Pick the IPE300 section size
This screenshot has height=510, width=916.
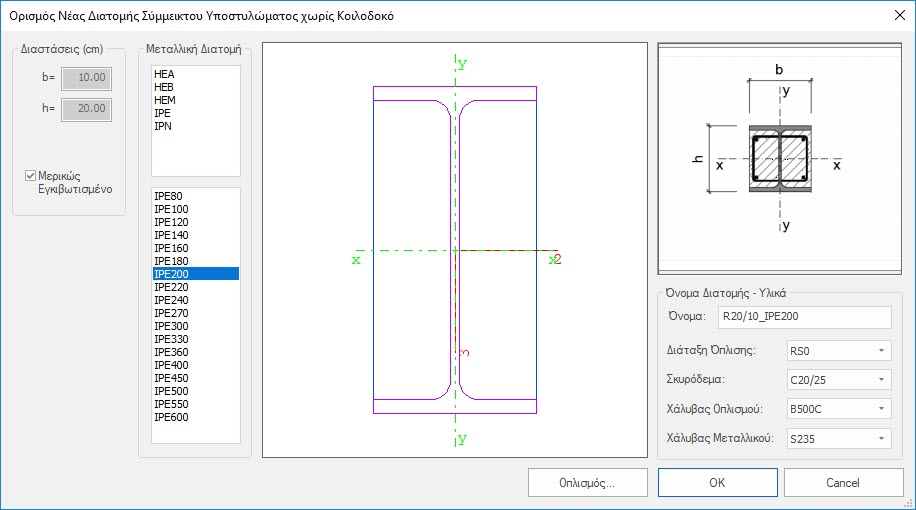tap(171, 326)
